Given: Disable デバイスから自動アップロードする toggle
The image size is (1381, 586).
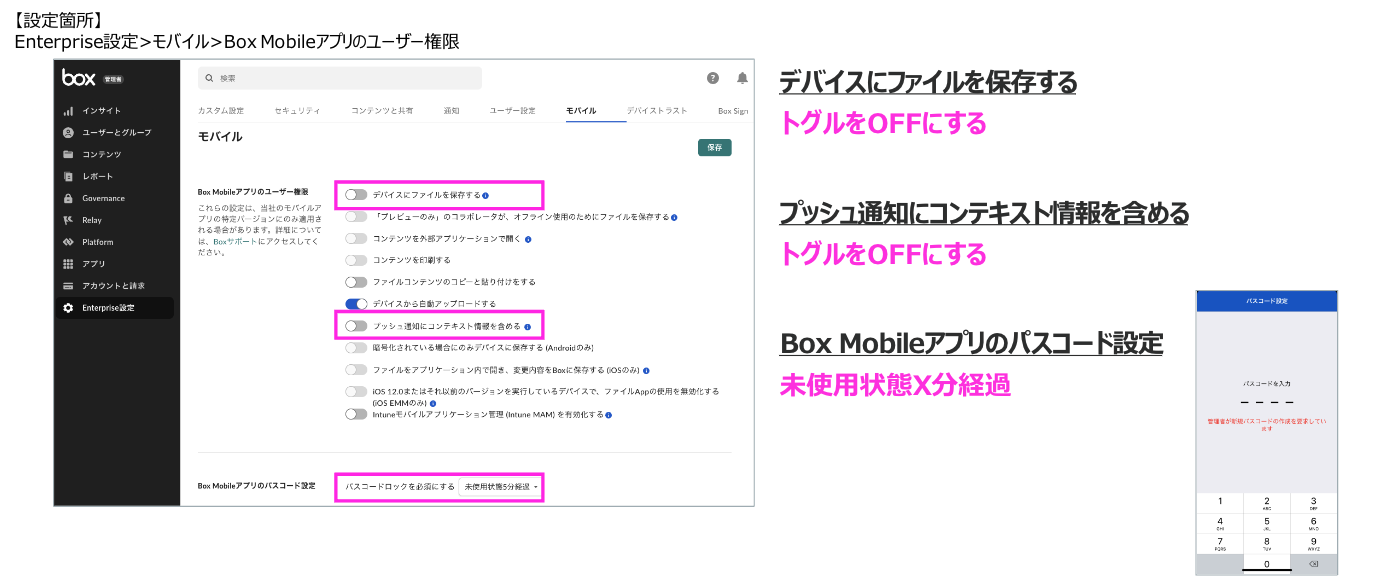Looking at the screenshot, I should click(x=356, y=304).
